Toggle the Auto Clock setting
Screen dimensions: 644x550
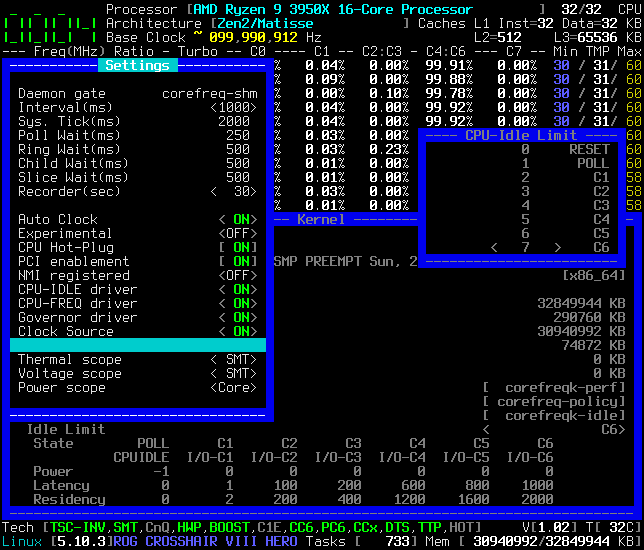[x=238, y=219]
